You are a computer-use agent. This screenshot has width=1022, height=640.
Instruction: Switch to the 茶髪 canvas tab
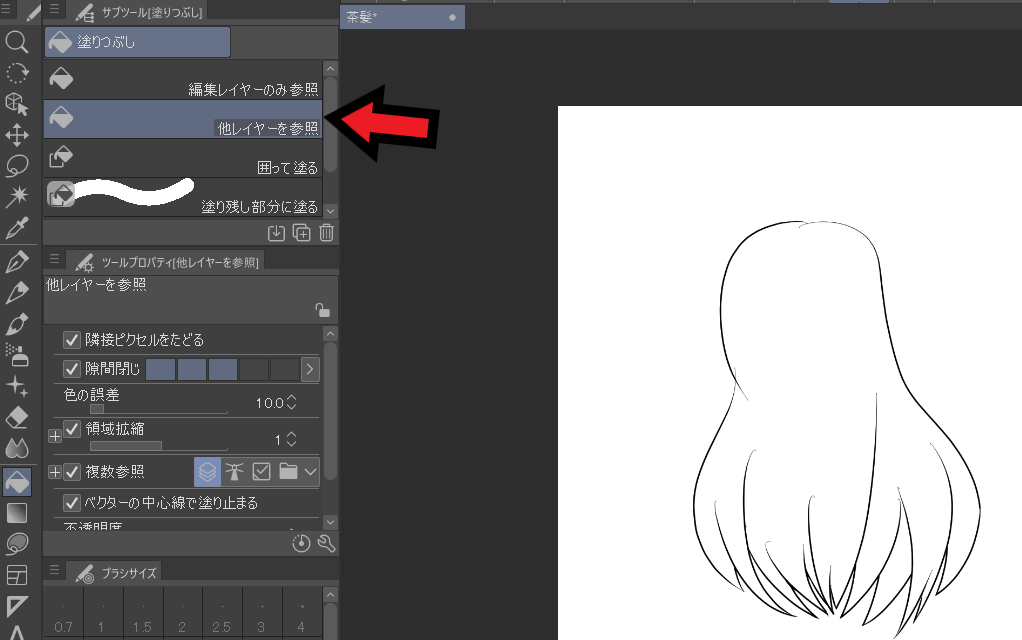pyautogui.click(x=401, y=17)
